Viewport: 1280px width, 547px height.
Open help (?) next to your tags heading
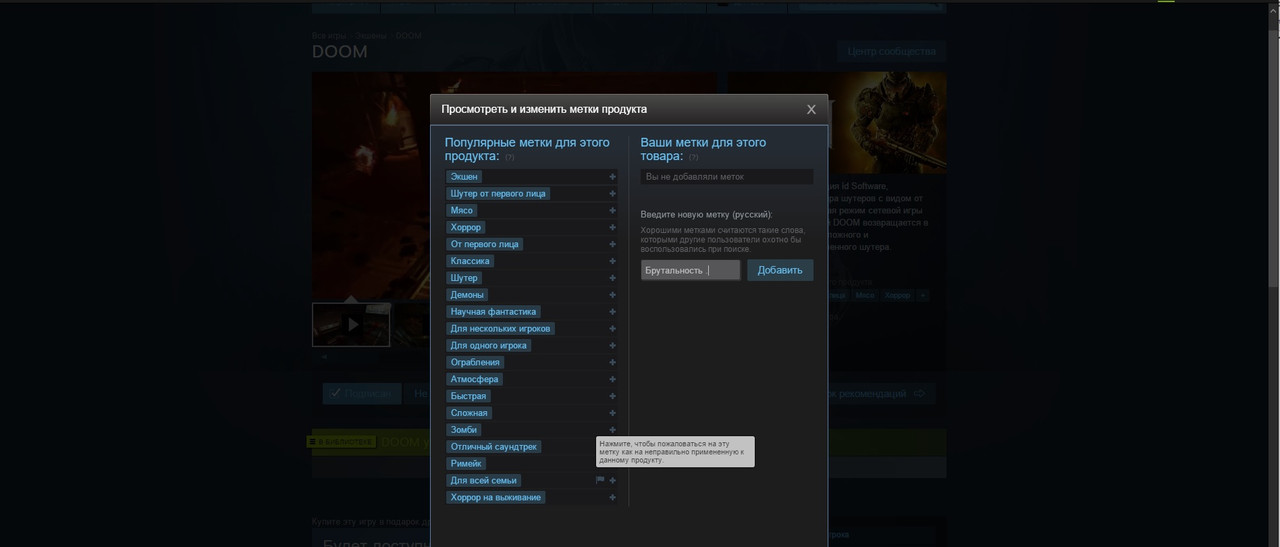point(693,157)
